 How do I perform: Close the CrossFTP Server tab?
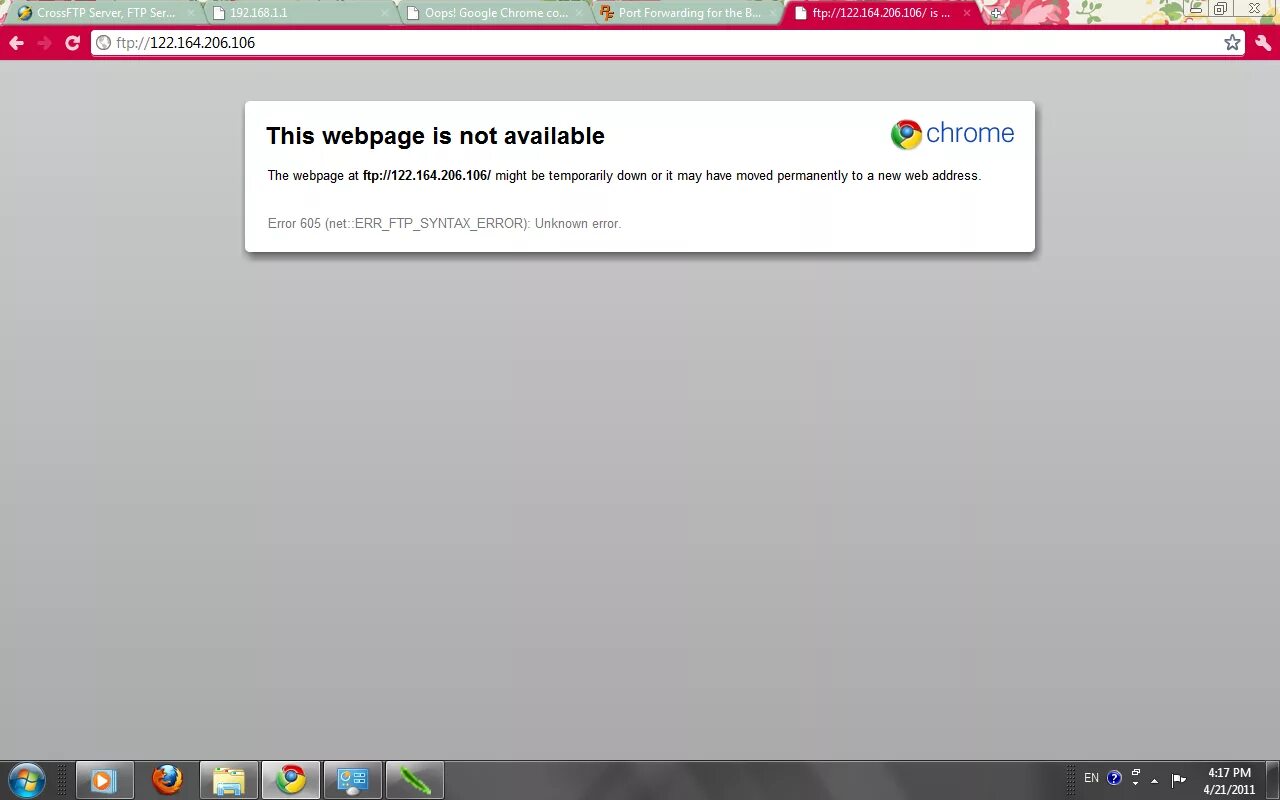[x=191, y=13]
